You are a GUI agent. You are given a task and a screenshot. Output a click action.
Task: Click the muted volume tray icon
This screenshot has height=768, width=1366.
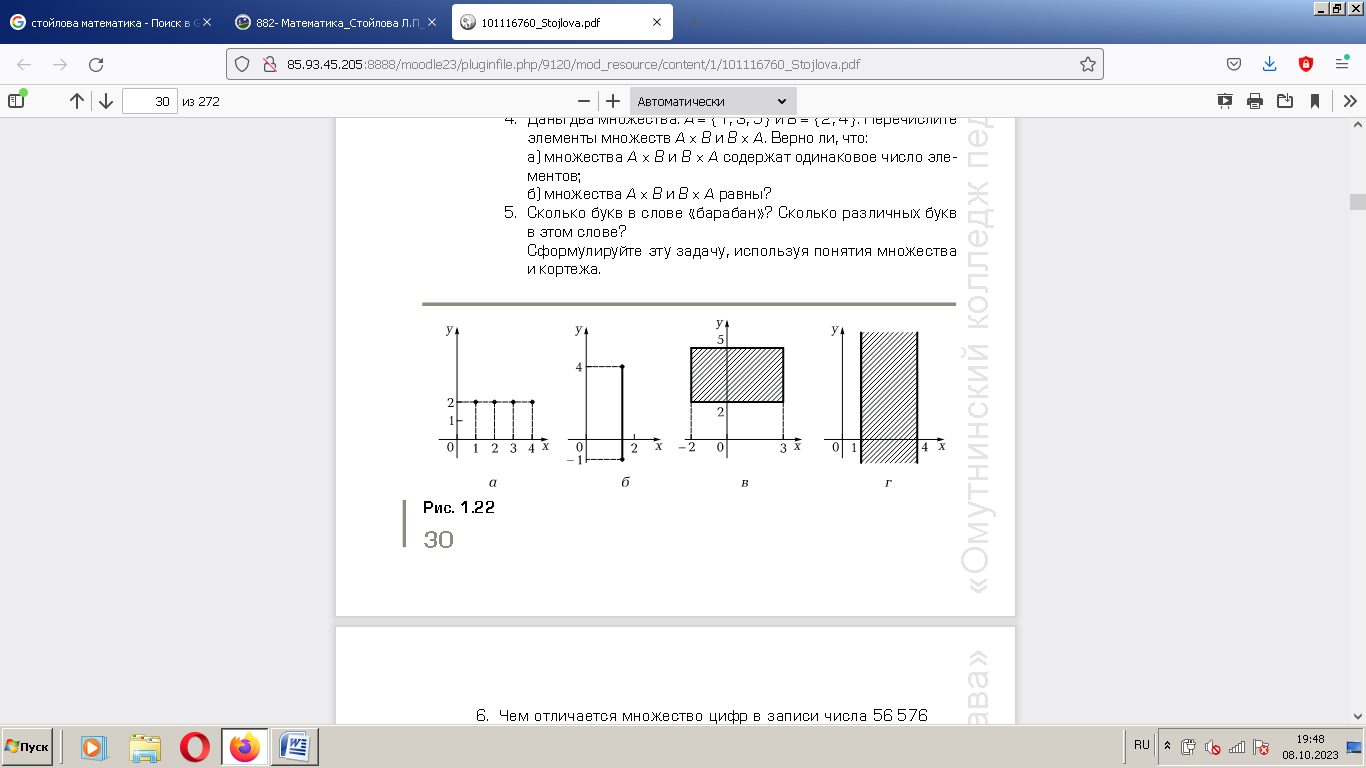coord(1212,747)
